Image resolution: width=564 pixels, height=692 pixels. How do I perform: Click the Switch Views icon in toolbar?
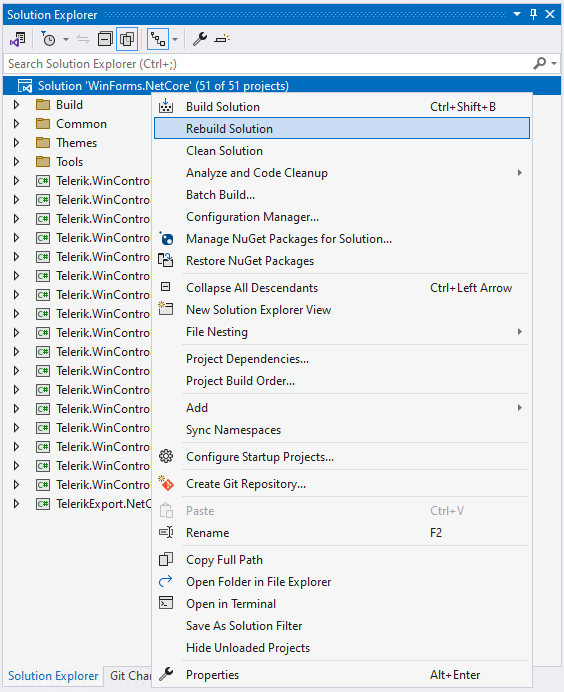pos(18,40)
